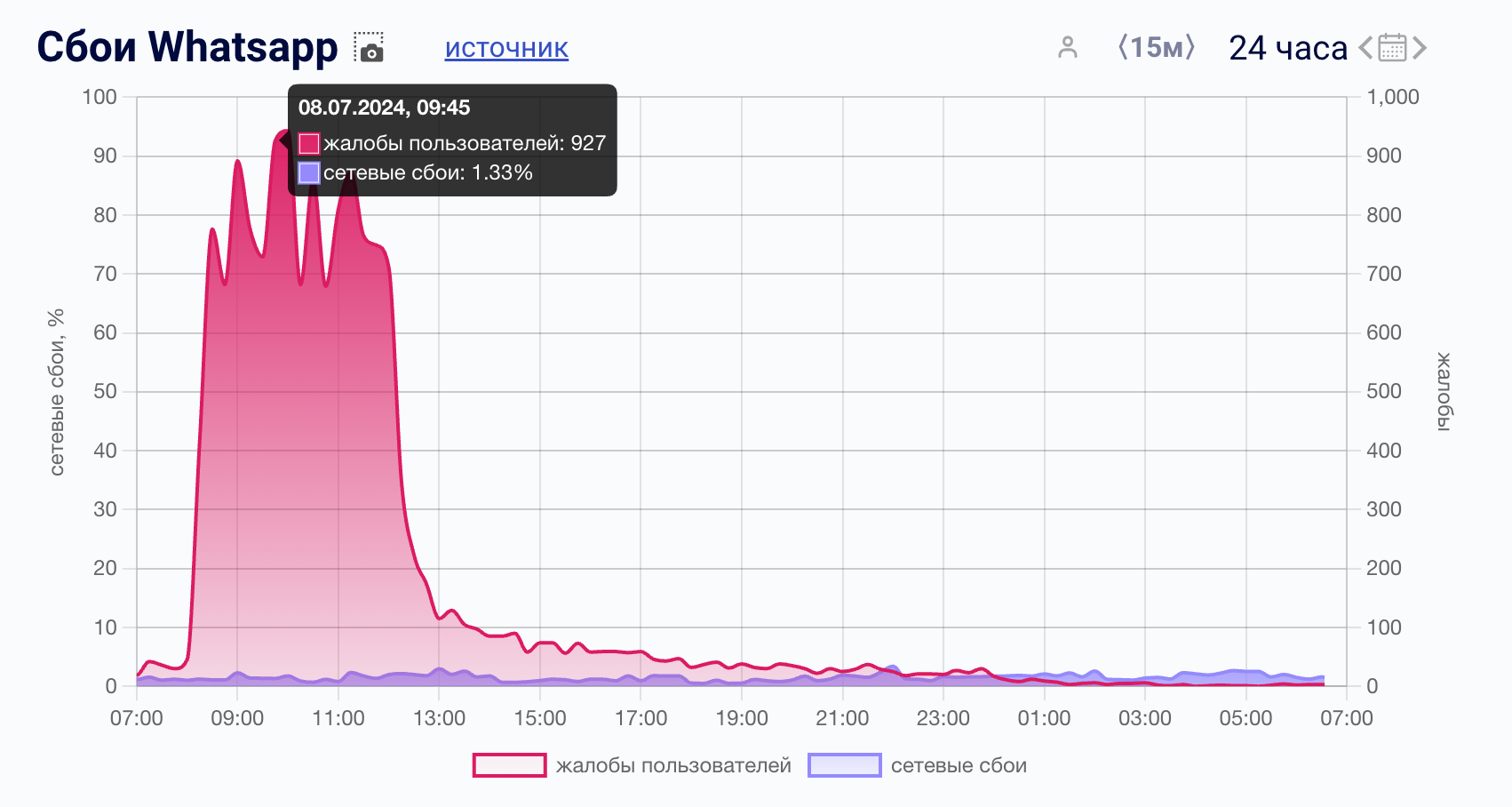This screenshot has width=1512, height=807.
Task: Go to the next period with right chevron
Action: (x=1420, y=47)
